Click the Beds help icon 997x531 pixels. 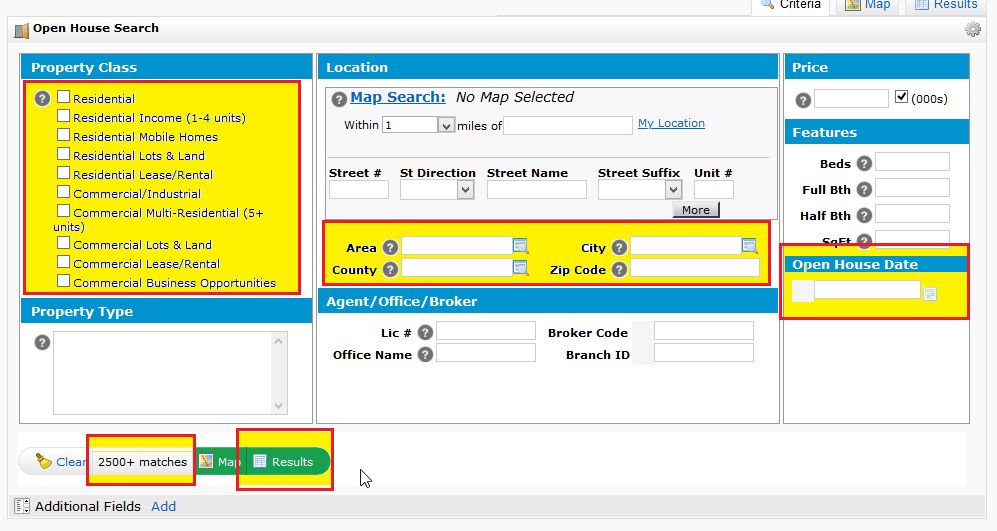(x=863, y=163)
